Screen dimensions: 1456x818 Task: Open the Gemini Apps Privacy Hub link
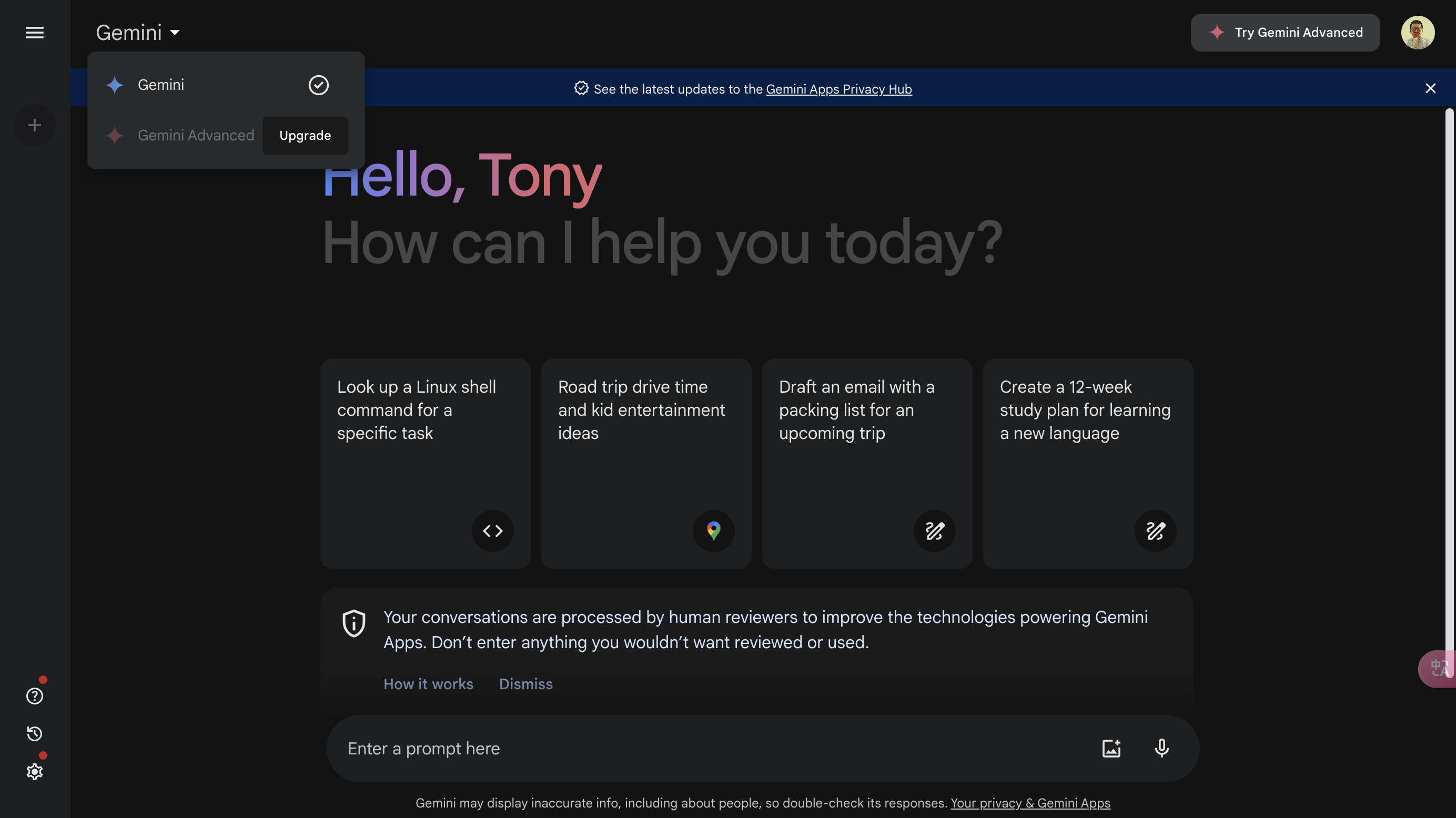pyautogui.click(x=839, y=89)
